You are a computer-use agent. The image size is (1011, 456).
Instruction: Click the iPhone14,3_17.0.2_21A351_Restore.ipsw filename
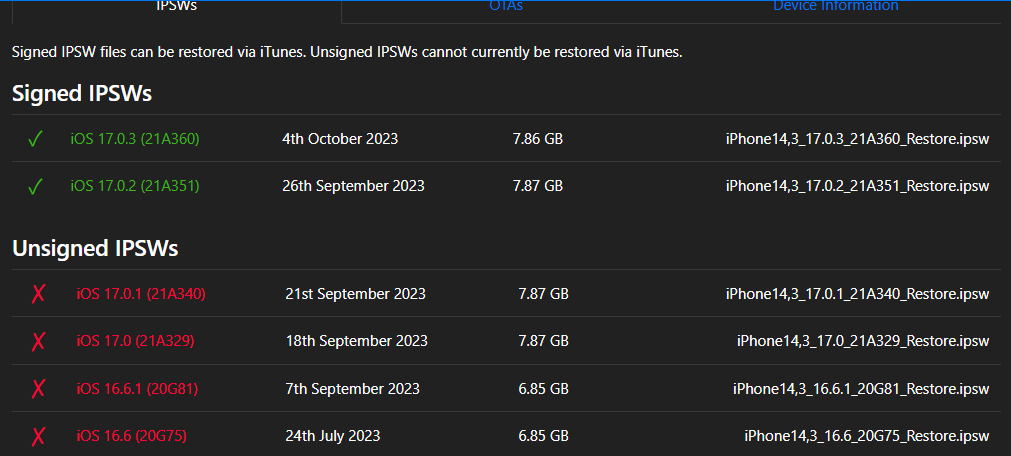tap(858, 186)
